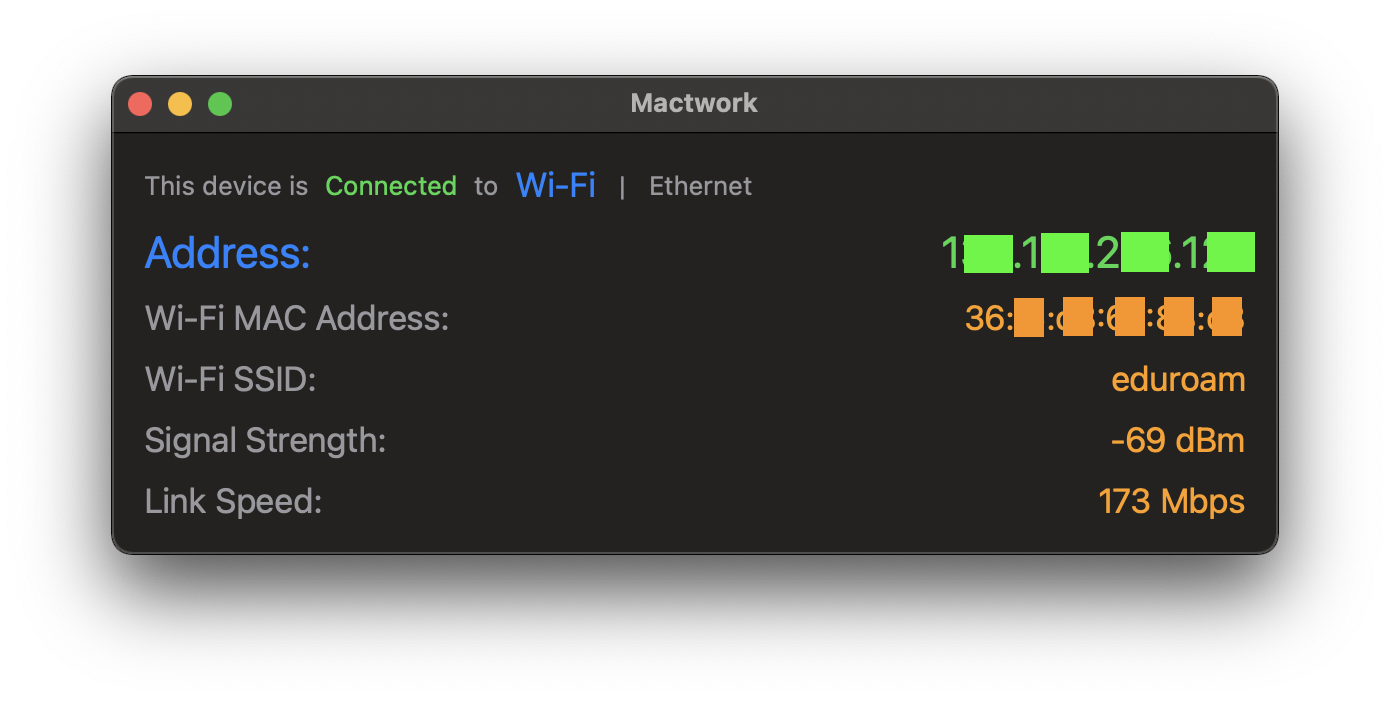The width and height of the screenshot is (1390, 702).
Task: Click the Connected status text
Action: pyautogui.click(x=391, y=185)
